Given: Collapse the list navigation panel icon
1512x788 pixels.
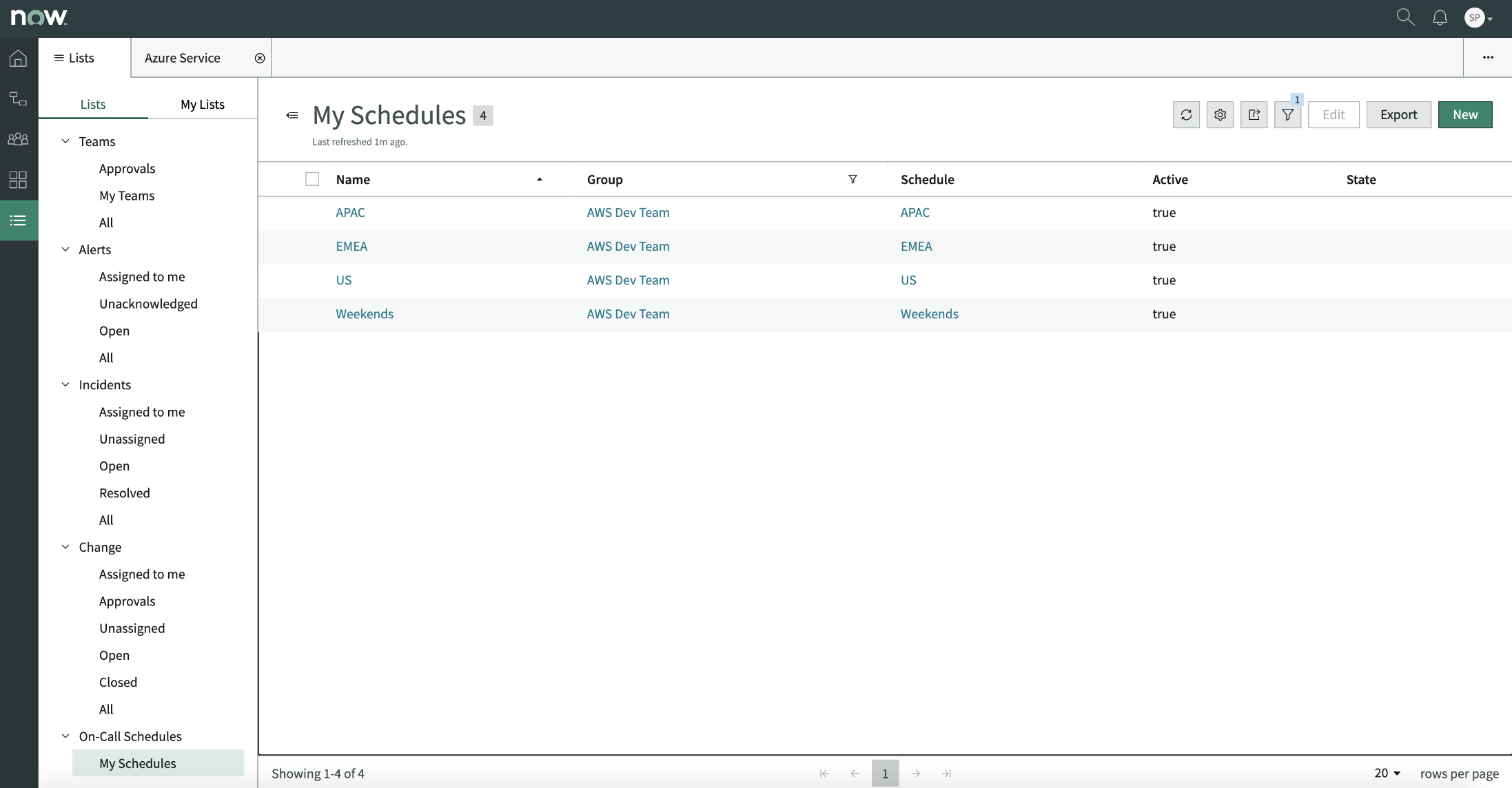Looking at the screenshot, I should pyautogui.click(x=292, y=115).
